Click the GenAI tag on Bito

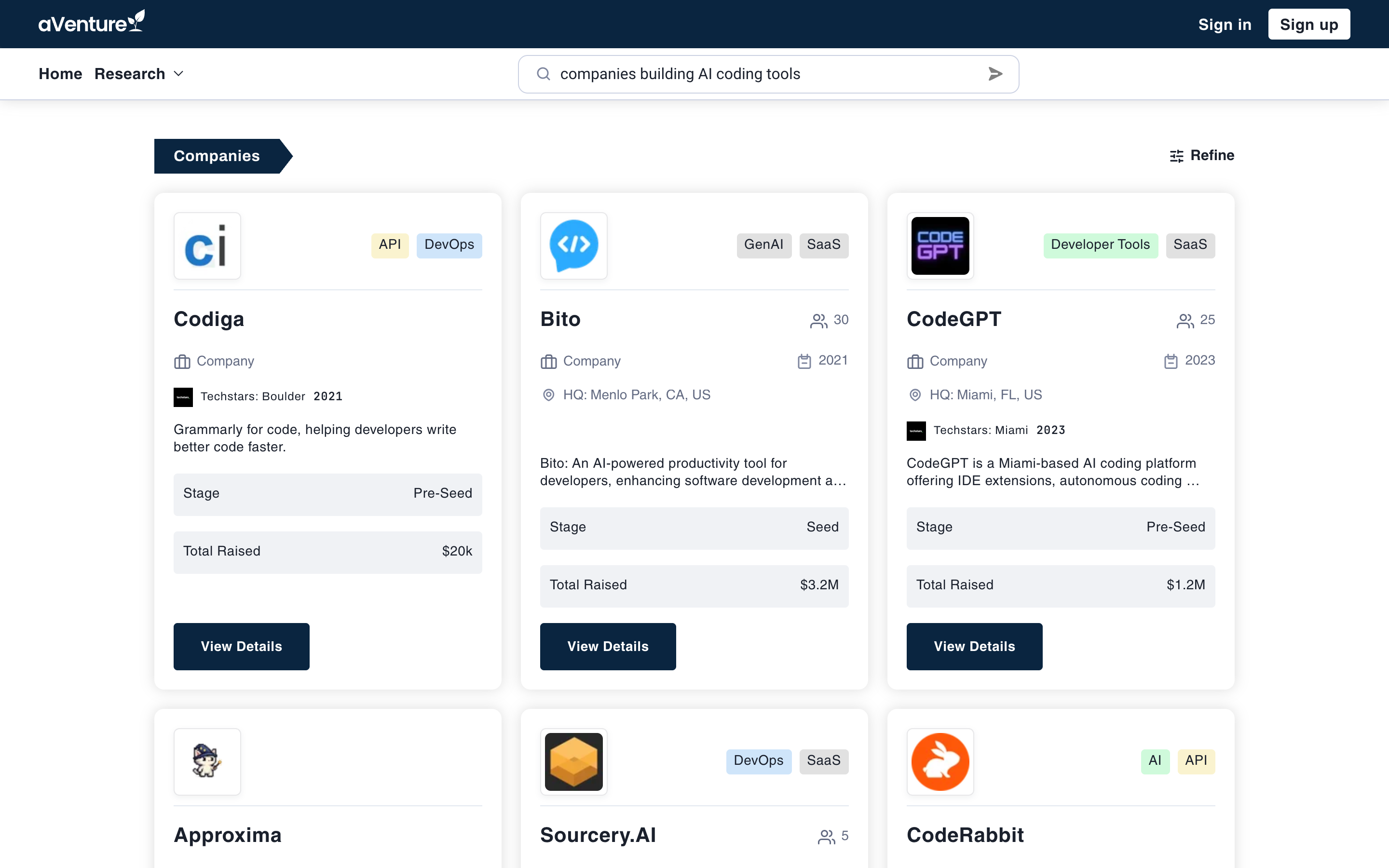pyautogui.click(x=764, y=245)
